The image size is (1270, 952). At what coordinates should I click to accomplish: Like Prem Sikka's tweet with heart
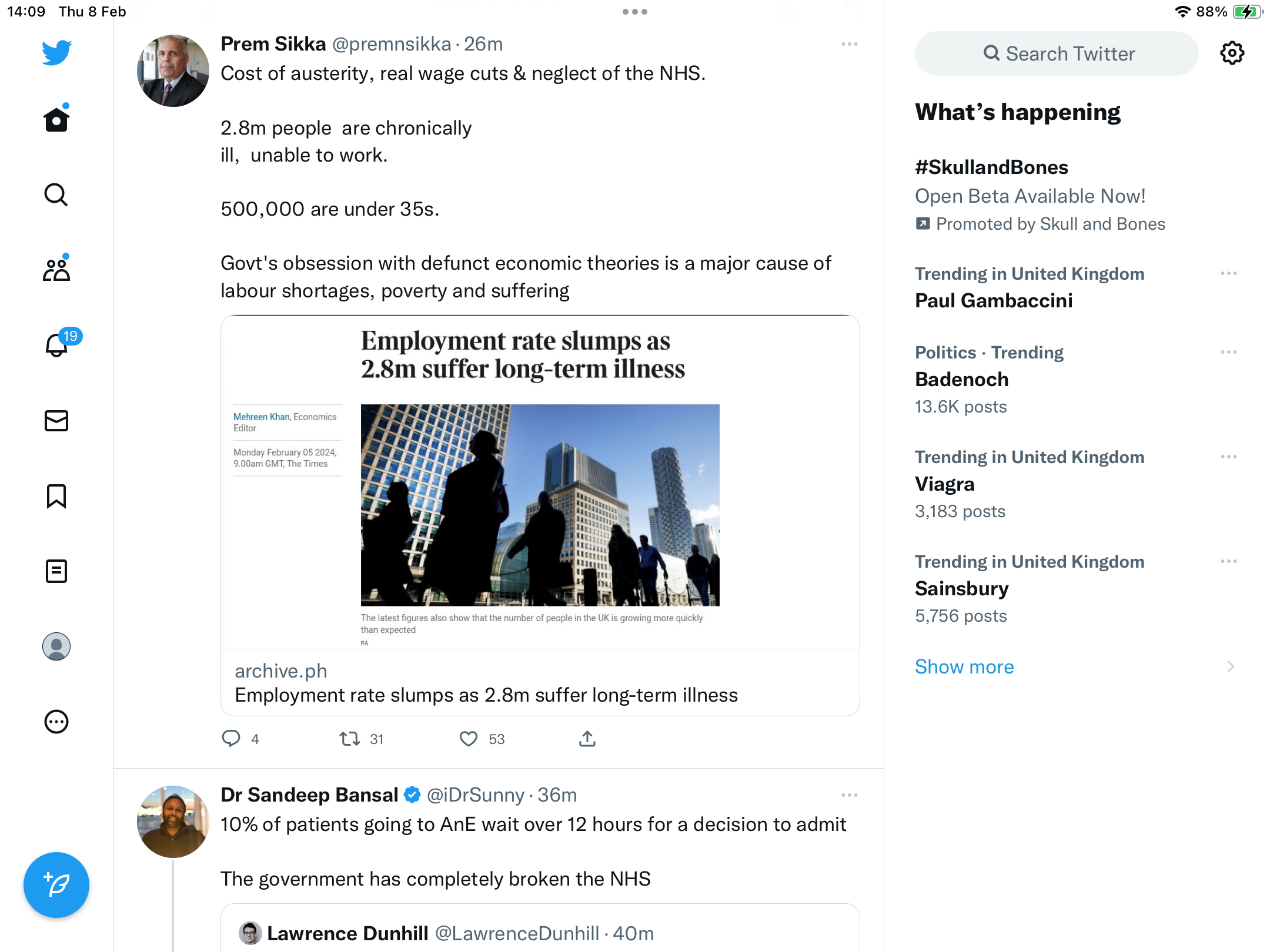pyautogui.click(x=469, y=739)
